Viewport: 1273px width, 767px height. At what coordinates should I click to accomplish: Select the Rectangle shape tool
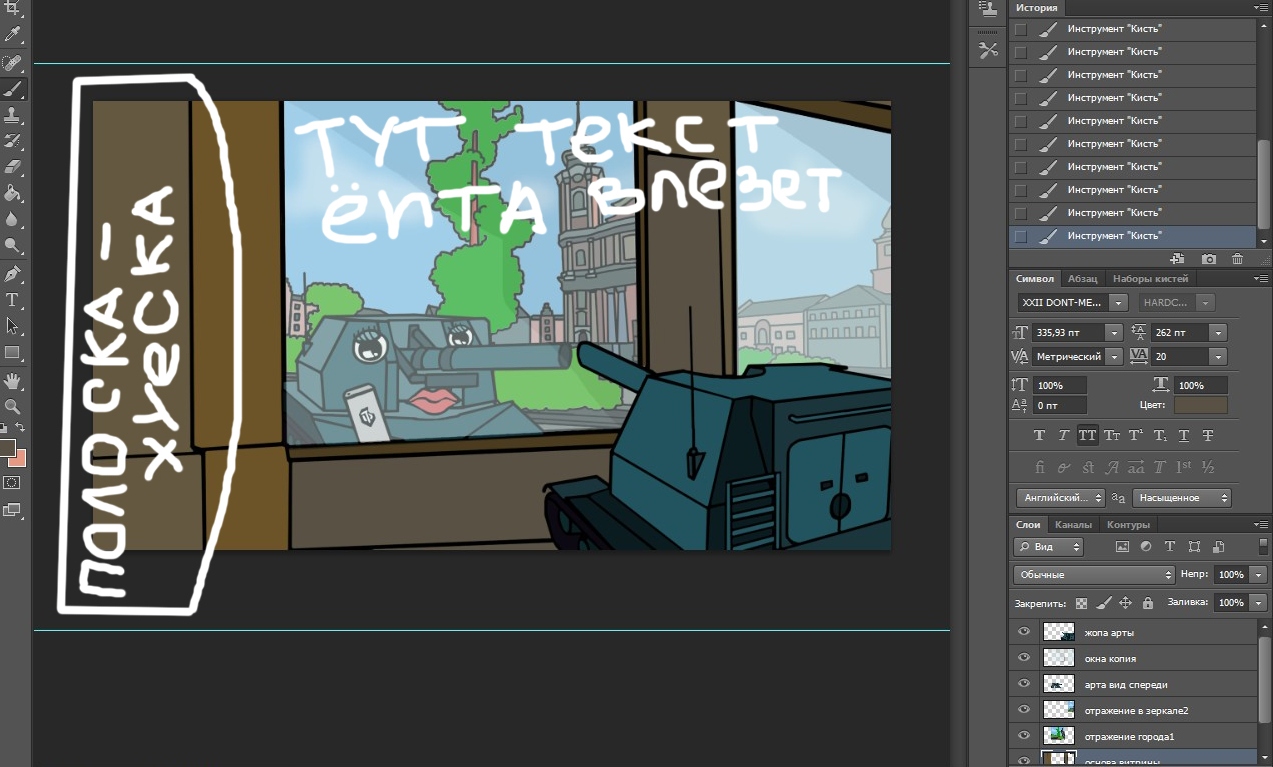click(13, 352)
